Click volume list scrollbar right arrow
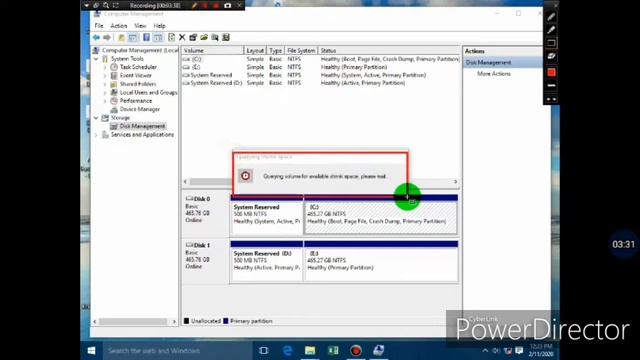 coord(456,182)
